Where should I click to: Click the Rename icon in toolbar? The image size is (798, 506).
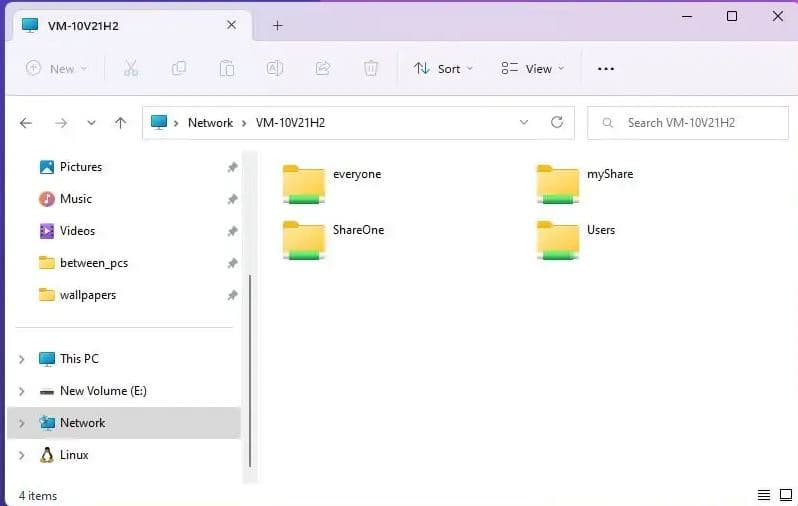275,69
